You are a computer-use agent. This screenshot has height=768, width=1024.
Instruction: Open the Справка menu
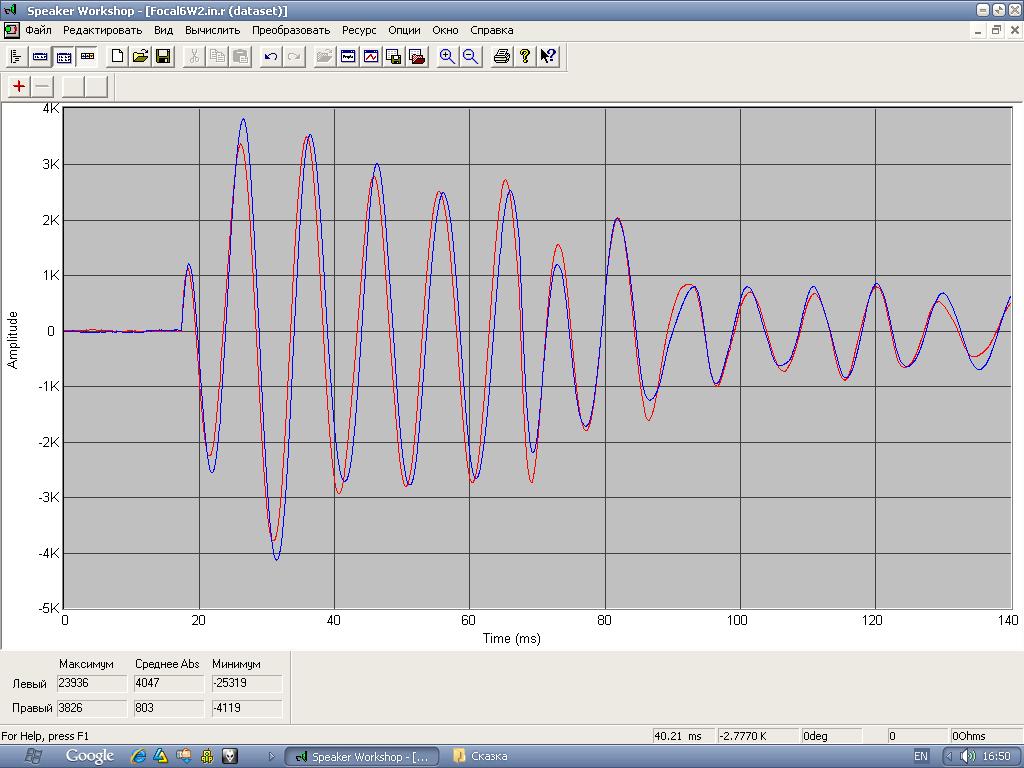click(492, 30)
